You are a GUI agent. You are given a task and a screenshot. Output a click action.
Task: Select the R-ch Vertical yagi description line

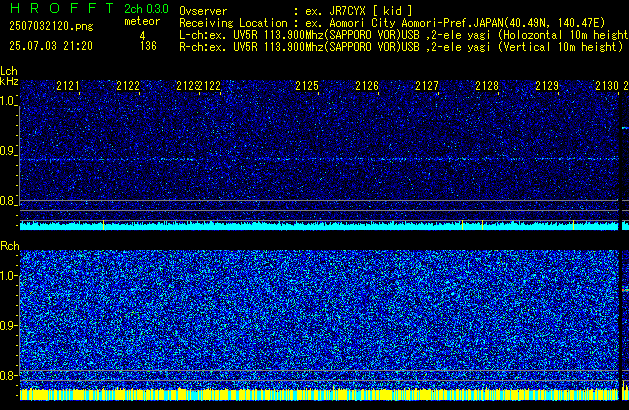[401, 47]
